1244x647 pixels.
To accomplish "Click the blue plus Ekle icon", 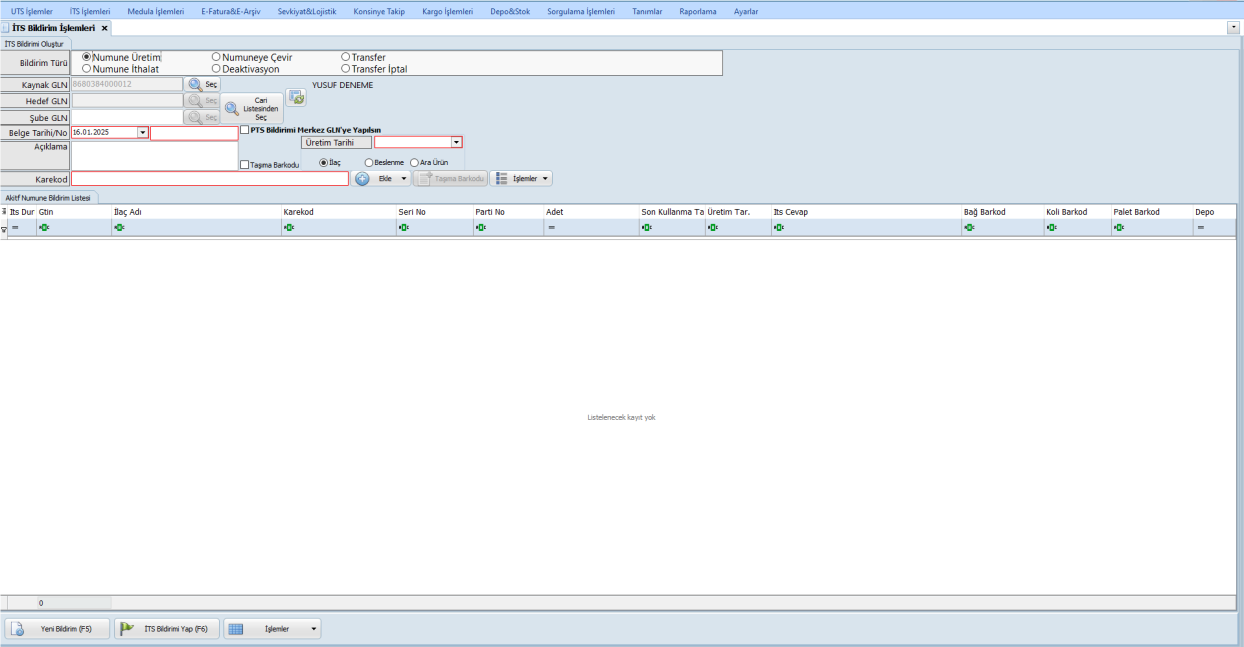I will pyautogui.click(x=362, y=178).
